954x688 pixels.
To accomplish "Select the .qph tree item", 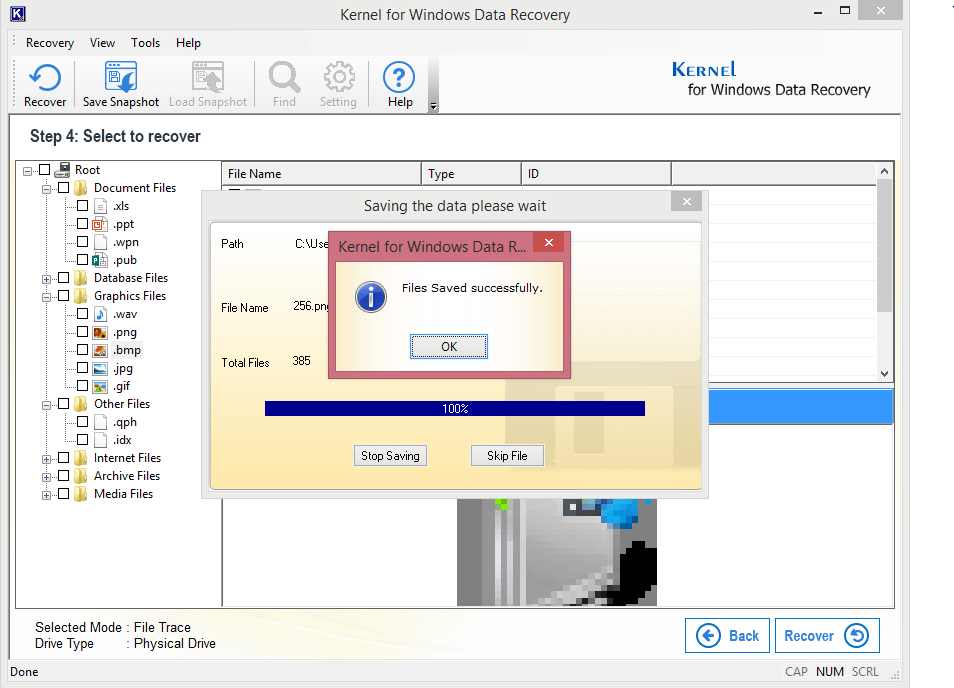I will tap(125, 422).
